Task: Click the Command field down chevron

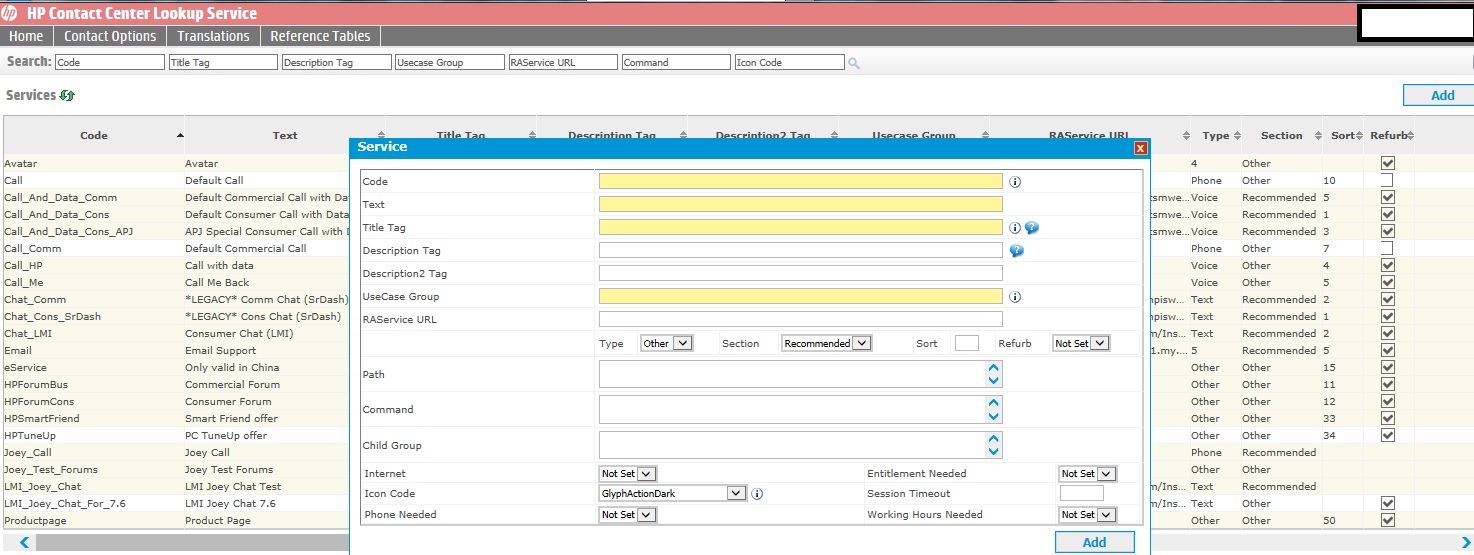Action: pyautogui.click(x=993, y=416)
